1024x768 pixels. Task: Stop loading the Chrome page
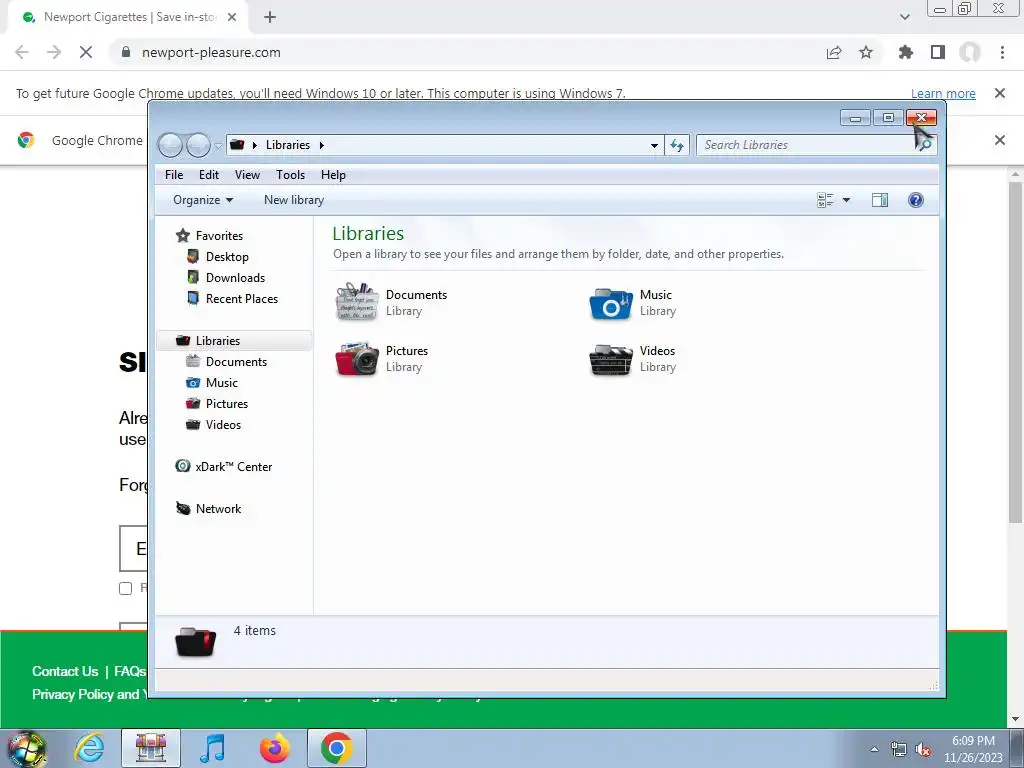pos(86,52)
